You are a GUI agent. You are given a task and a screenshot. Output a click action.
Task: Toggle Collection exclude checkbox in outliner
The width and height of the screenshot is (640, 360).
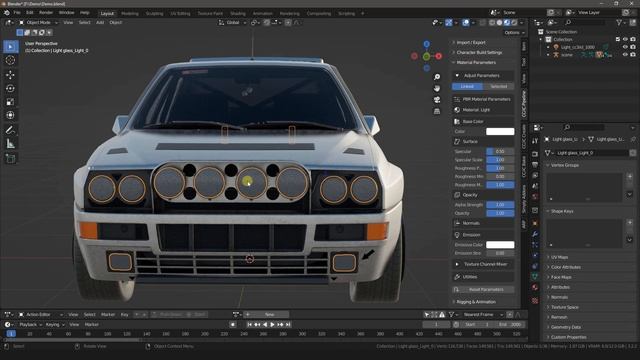[x=618, y=39]
